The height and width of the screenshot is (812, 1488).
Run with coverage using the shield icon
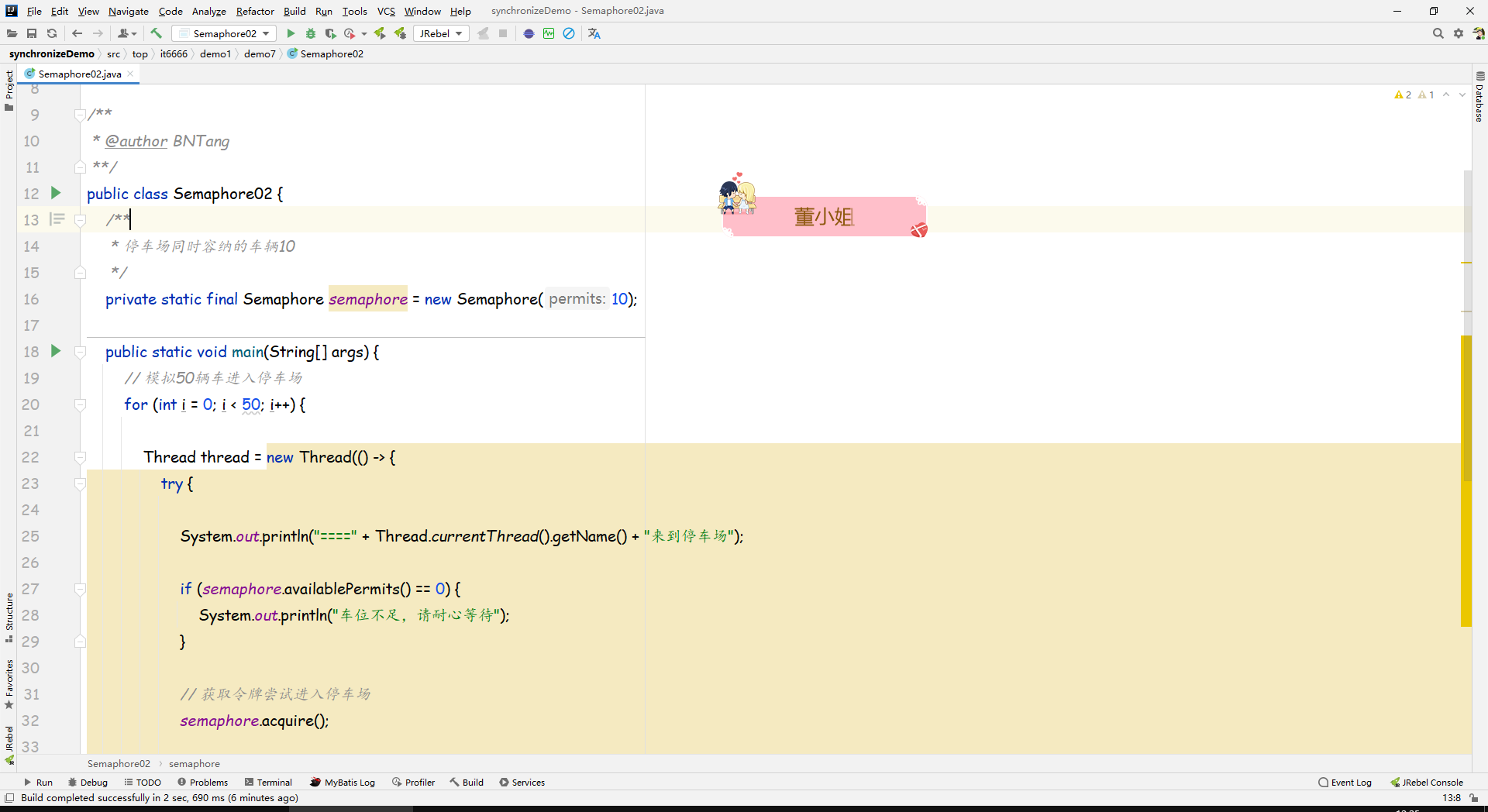[330, 33]
